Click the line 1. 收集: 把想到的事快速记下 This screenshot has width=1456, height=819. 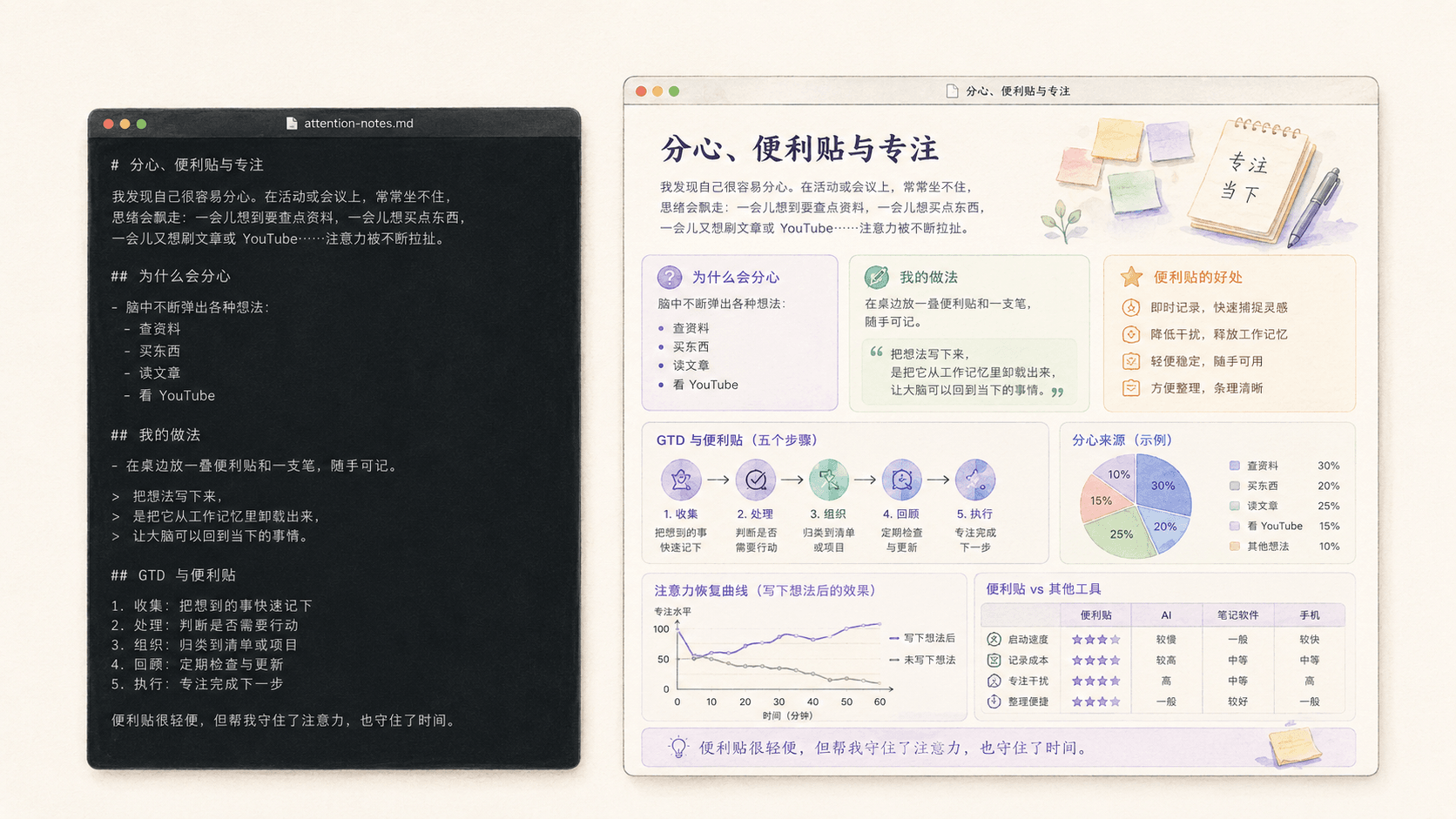212,605
